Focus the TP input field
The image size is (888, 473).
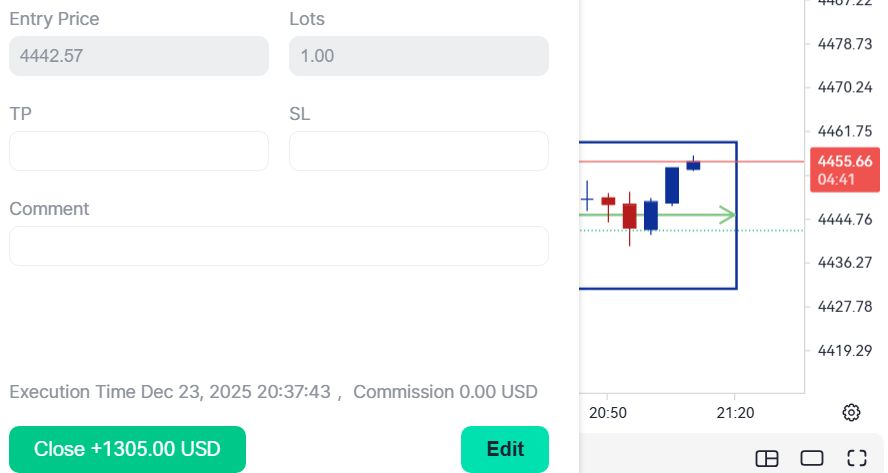139,151
